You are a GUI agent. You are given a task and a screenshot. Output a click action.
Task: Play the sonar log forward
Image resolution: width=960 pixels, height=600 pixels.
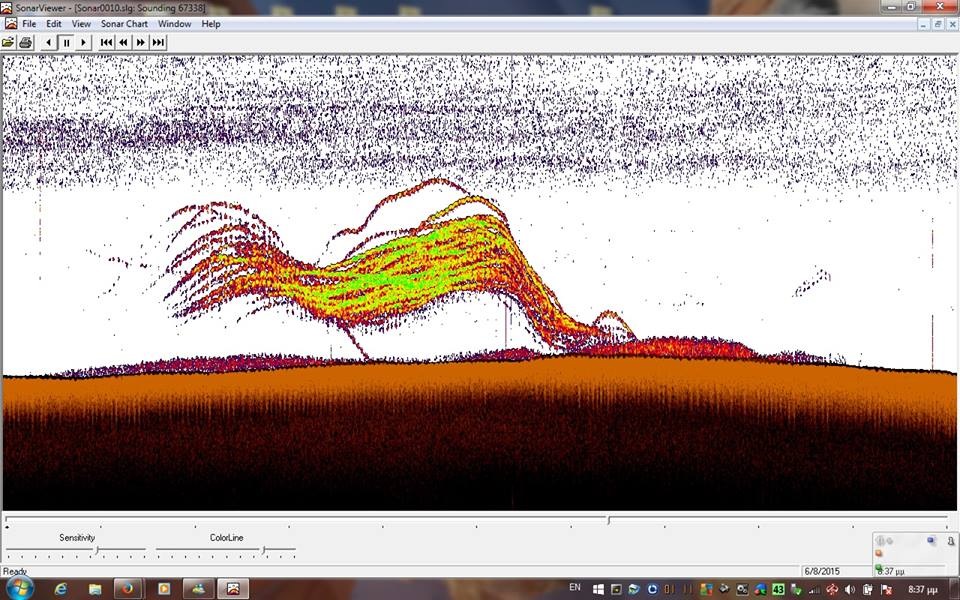click(83, 42)
